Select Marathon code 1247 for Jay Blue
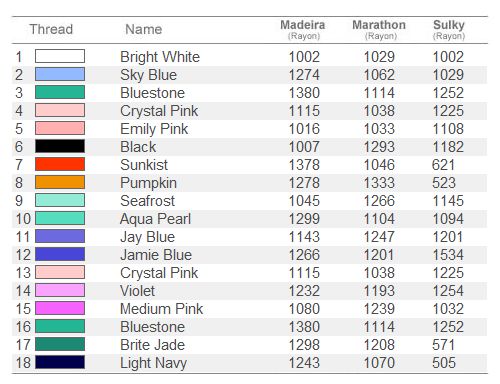This screenshot has width=500, height=384. click(x=379, y=237)
